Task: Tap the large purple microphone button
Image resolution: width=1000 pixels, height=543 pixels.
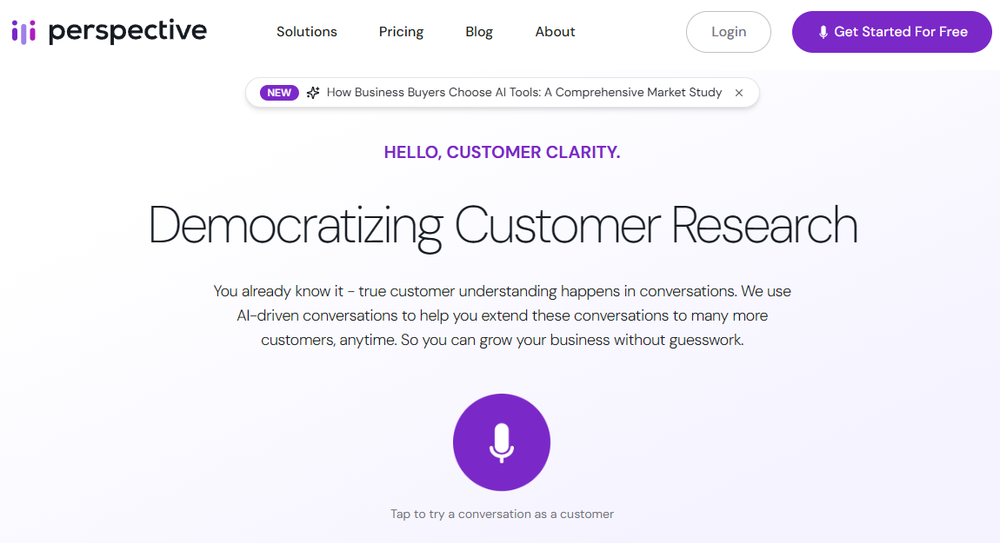Action: click(x=501, y=442)
